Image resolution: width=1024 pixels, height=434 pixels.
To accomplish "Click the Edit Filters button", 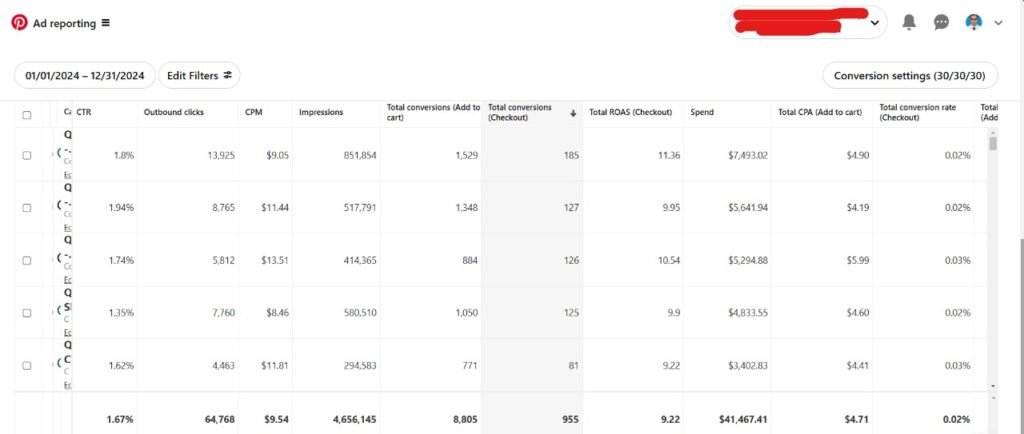I will pos(199,75).
